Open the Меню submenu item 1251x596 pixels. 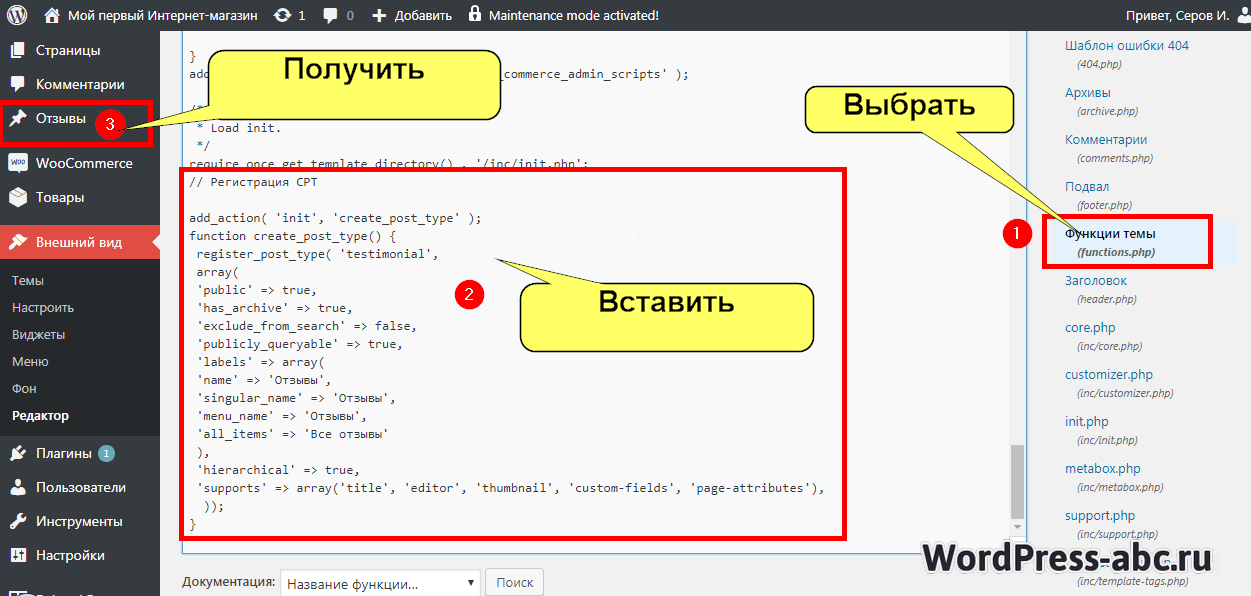[x=30, y=362]
